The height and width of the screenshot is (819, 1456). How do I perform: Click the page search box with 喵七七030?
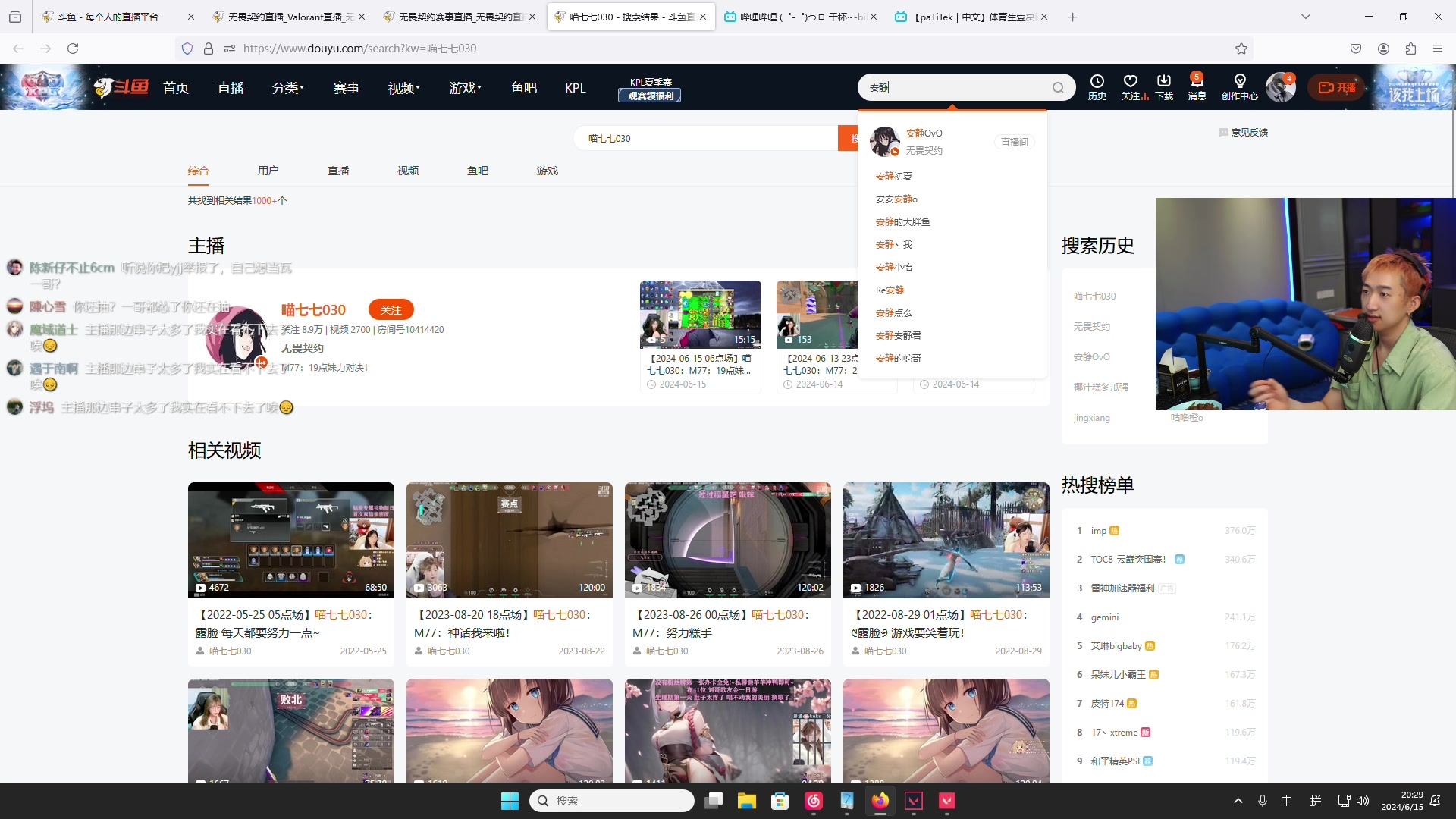(705, 138)
